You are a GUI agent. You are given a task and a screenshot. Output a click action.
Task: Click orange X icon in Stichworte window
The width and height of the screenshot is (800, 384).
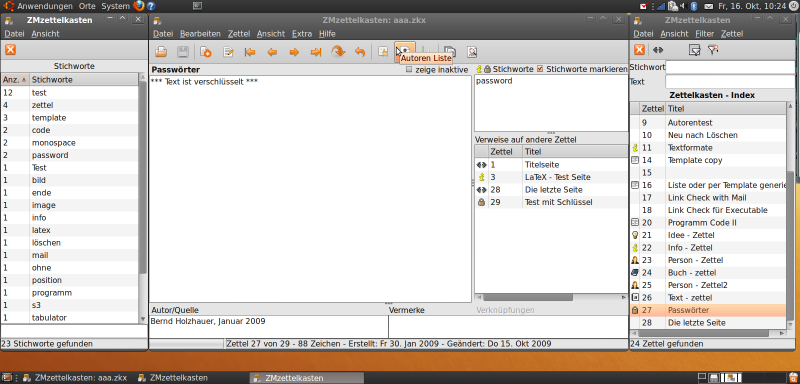10,49
